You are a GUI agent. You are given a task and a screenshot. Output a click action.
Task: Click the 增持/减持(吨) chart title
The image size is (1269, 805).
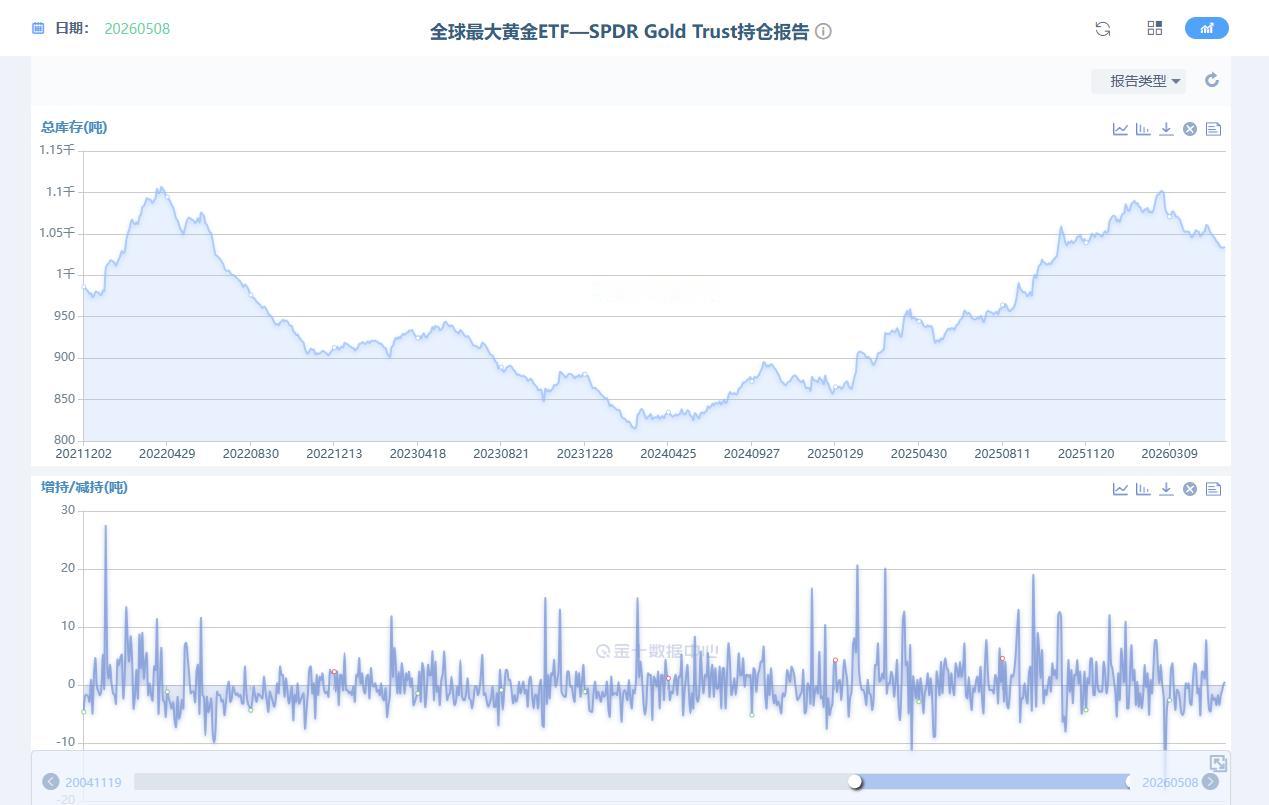coord(84,487)
